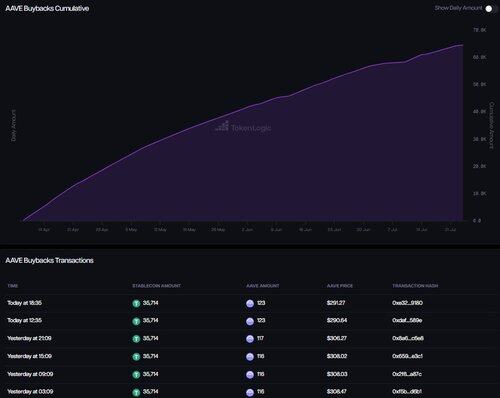Sort by Stablecoin Amount column header
The image size is (500, 398).
click(x=156, y=286)
